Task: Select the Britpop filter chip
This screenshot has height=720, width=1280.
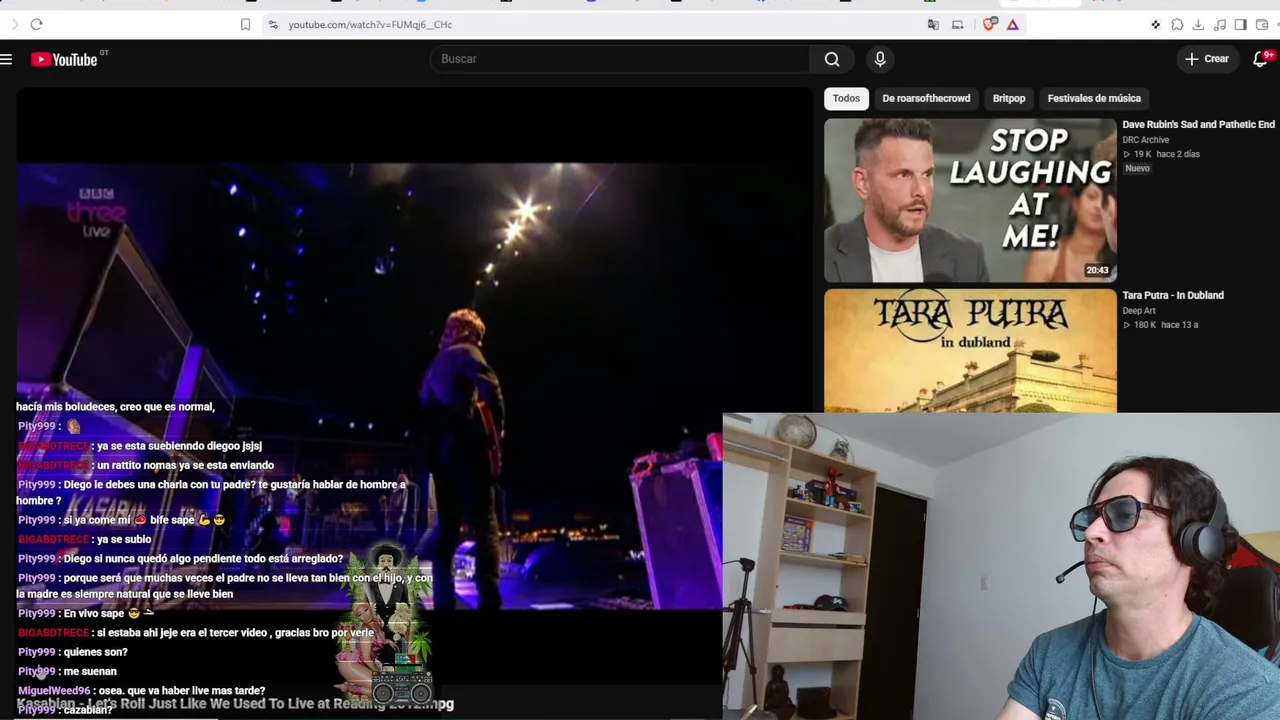Action: click(x=1009, y=98)
